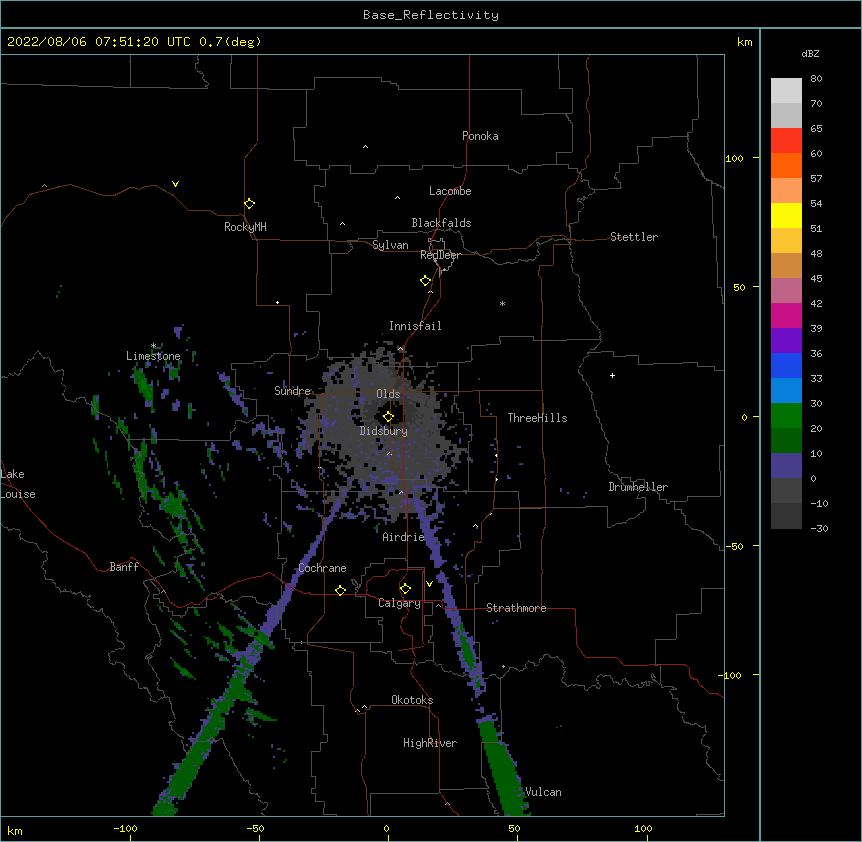Screen dimensions: 862x842
Task: Click the Ponoka city label
Action: (x=480, y=136)
